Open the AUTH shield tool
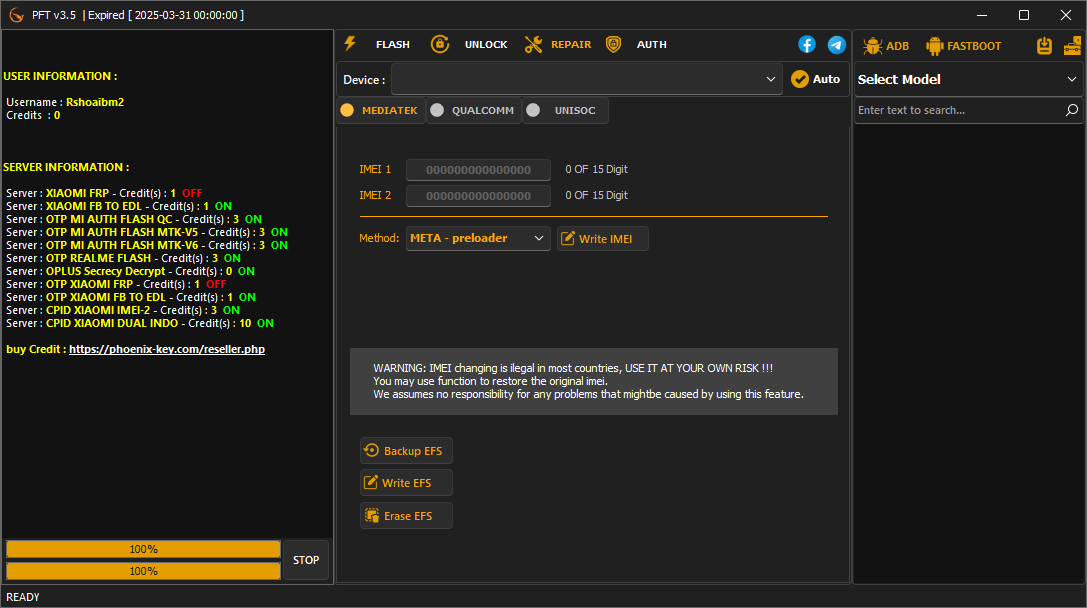The width and height of the screenshot is (1087, 608). point(613,44)
